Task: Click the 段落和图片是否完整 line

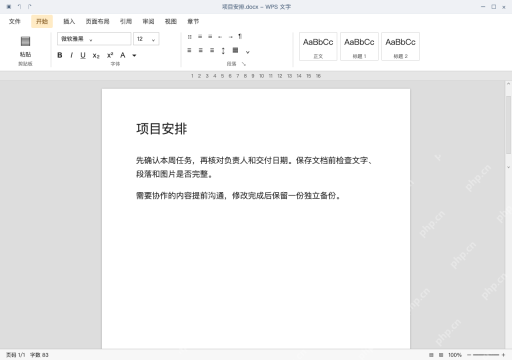Action: click(174, 174)
